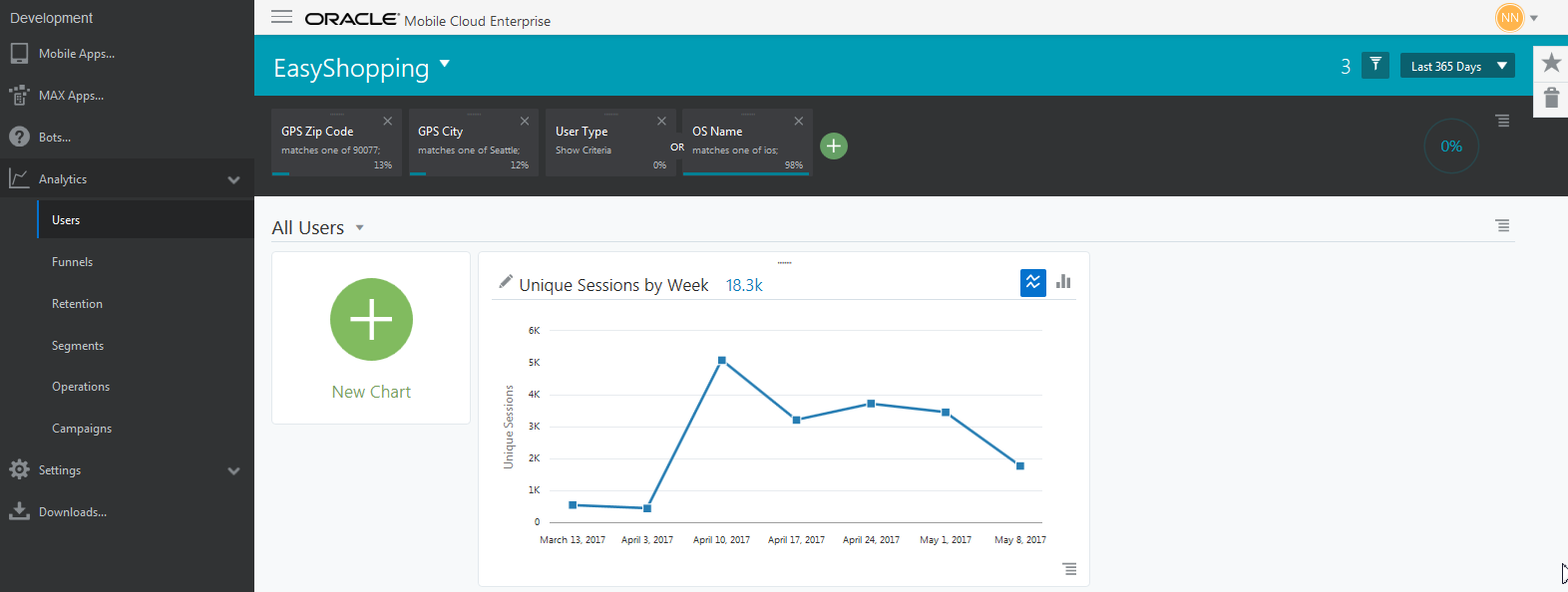Viewport: 1568px width, 592px height.
Task: Edit the Unique Sessions chart title pencil
Action: [x=506, y=282]
